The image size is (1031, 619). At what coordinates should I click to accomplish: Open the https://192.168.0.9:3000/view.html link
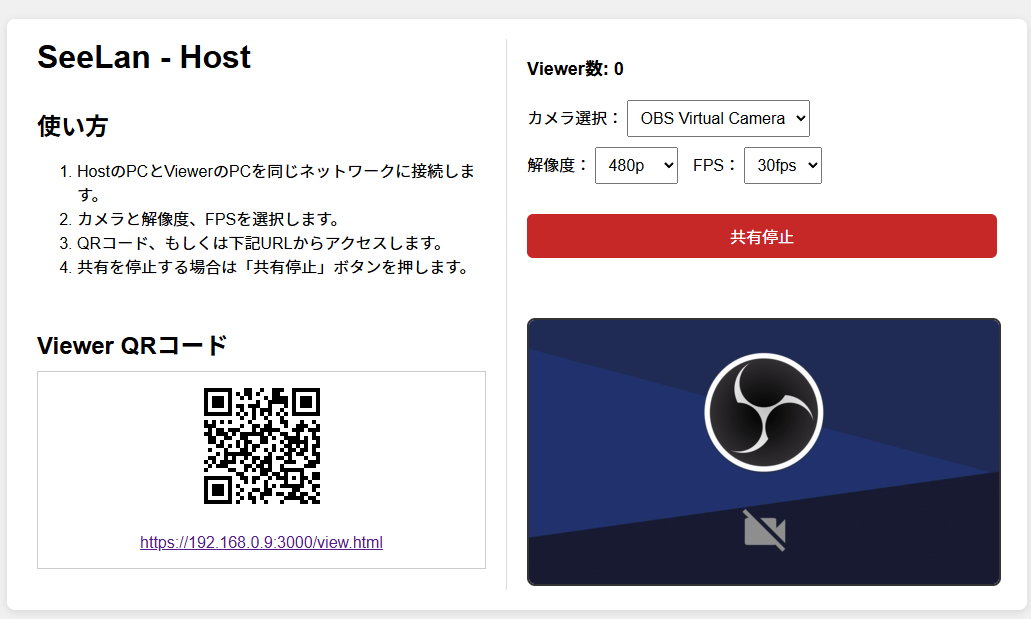(260, 542)
